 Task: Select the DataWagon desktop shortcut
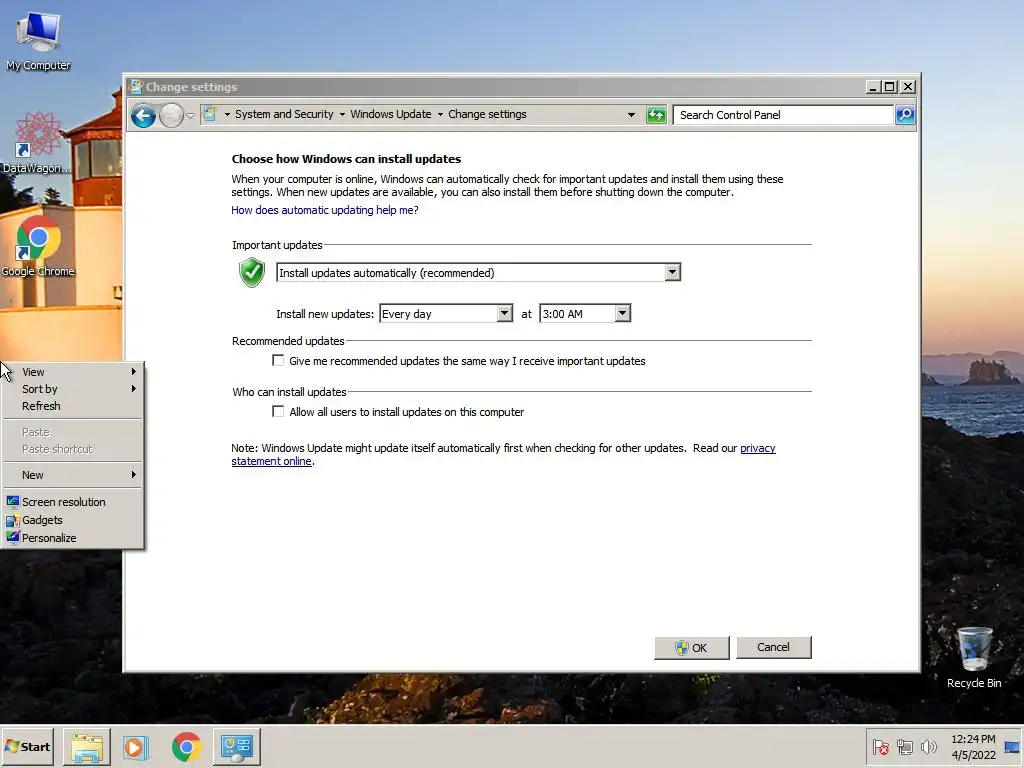38,142
